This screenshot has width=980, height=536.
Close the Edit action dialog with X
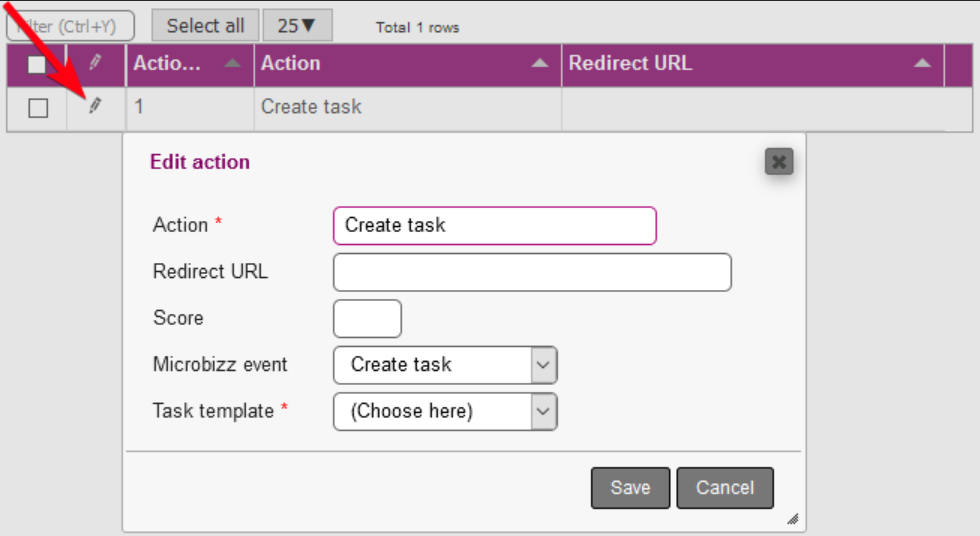click(779, 161)
